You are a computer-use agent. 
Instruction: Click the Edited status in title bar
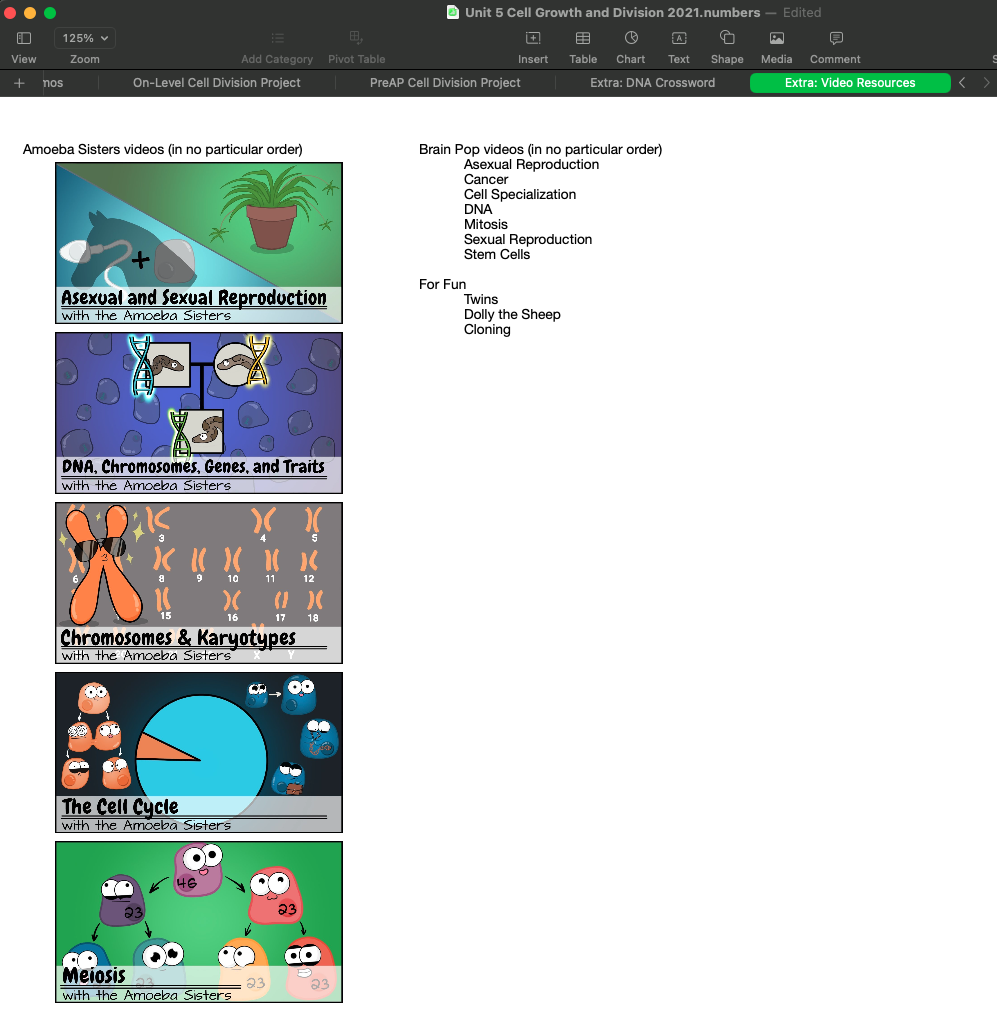[x=802, y=13]
